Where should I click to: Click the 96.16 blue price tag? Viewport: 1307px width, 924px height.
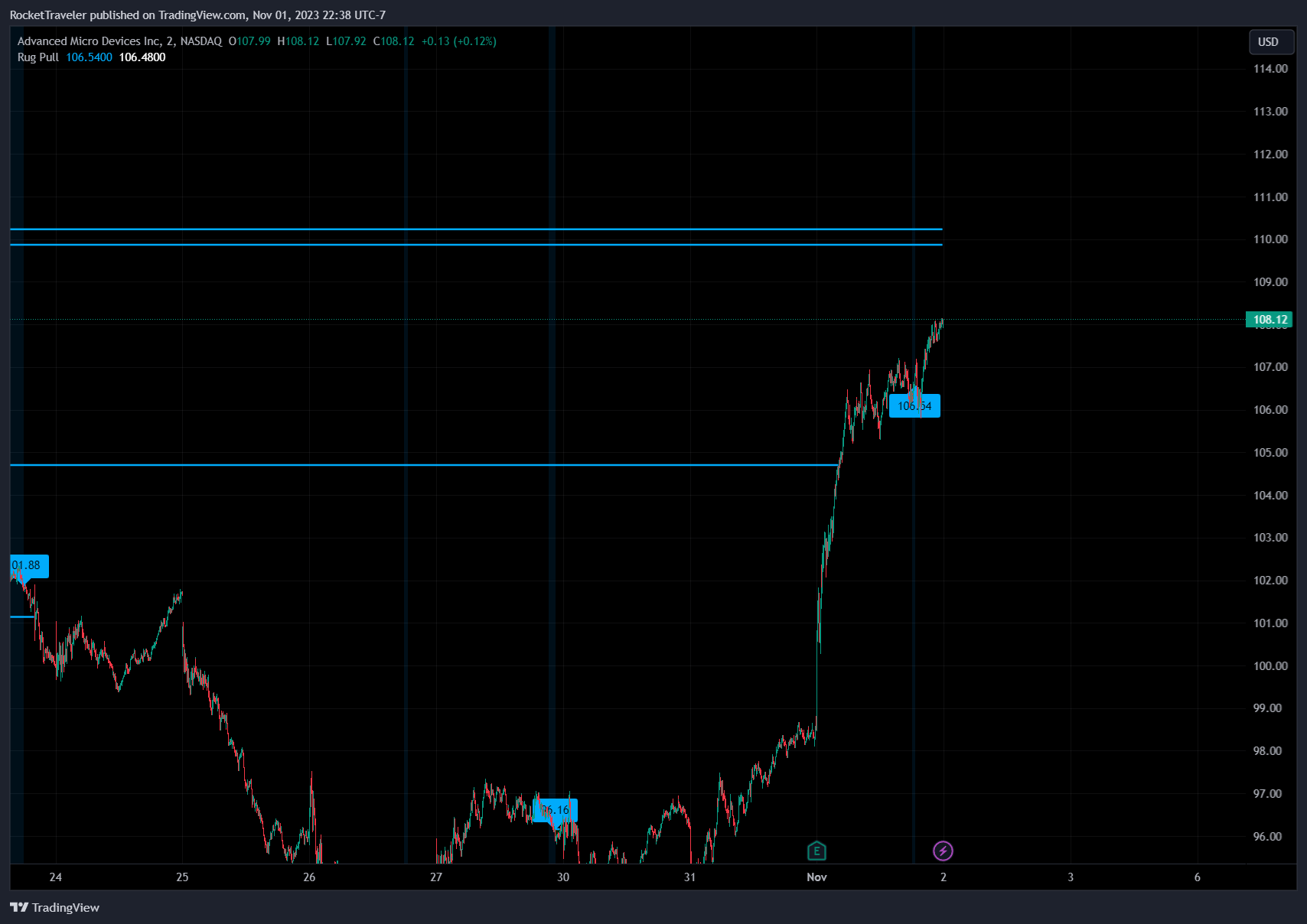pyautogui.click(x=556, y=810)
